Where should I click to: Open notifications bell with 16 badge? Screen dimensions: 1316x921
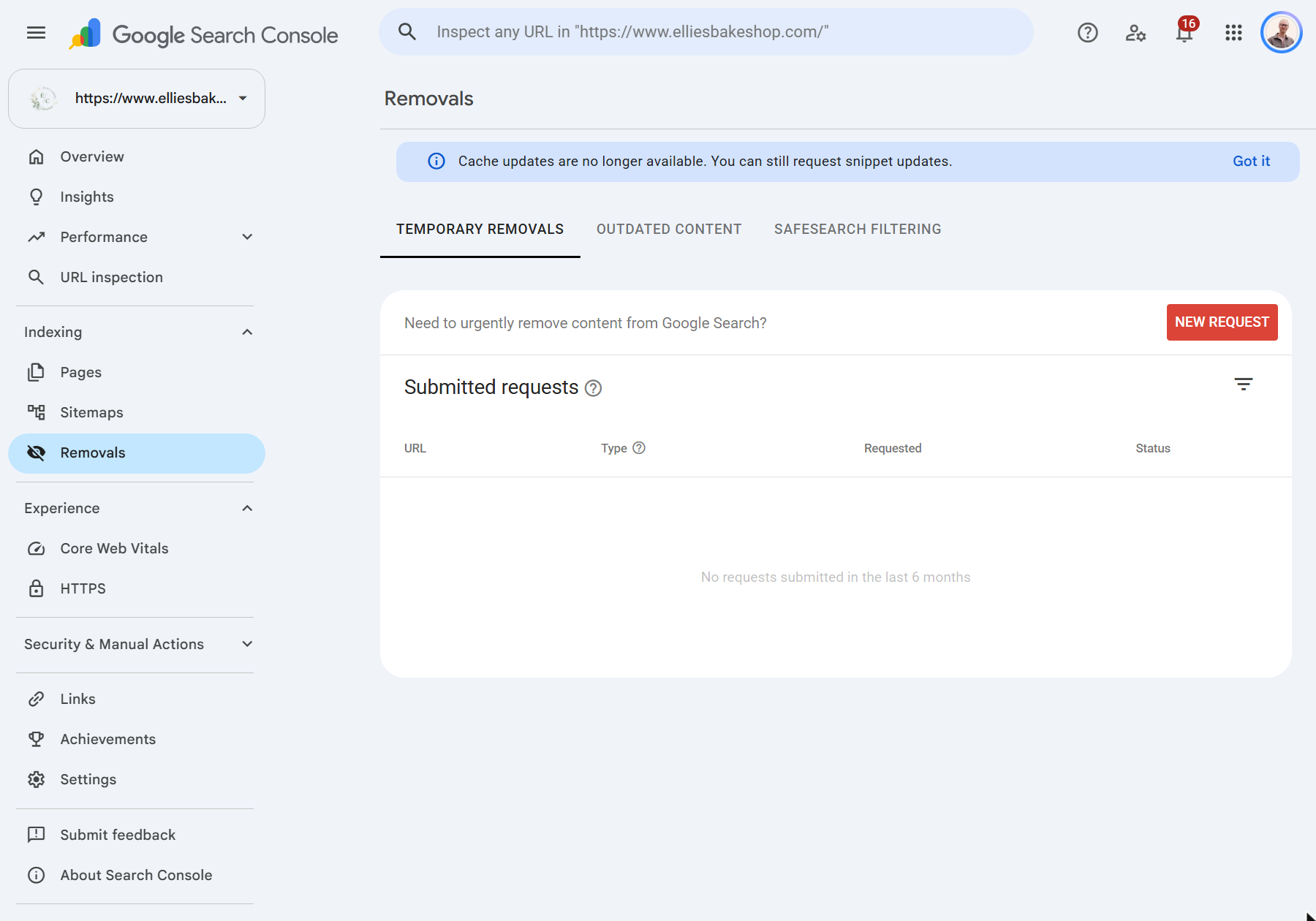(x=1184, y=31)
